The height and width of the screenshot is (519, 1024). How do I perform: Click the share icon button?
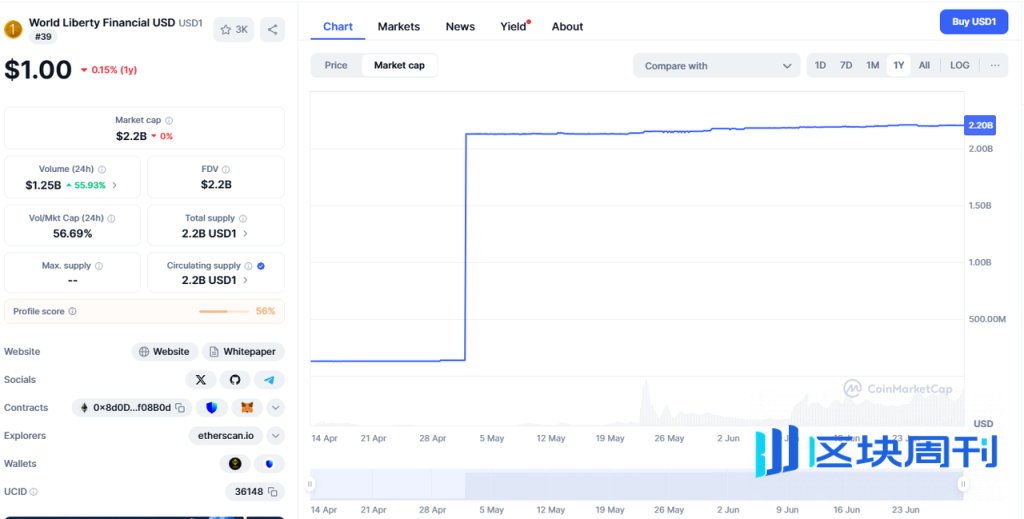pyautogui.click(x=272, y=29)
